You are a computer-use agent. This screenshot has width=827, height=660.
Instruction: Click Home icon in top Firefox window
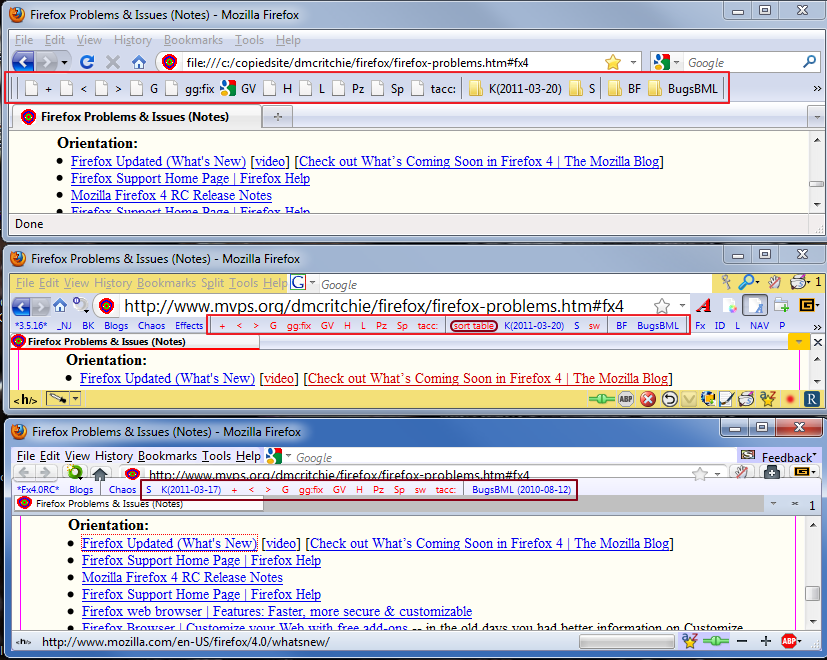pos(139,62)
